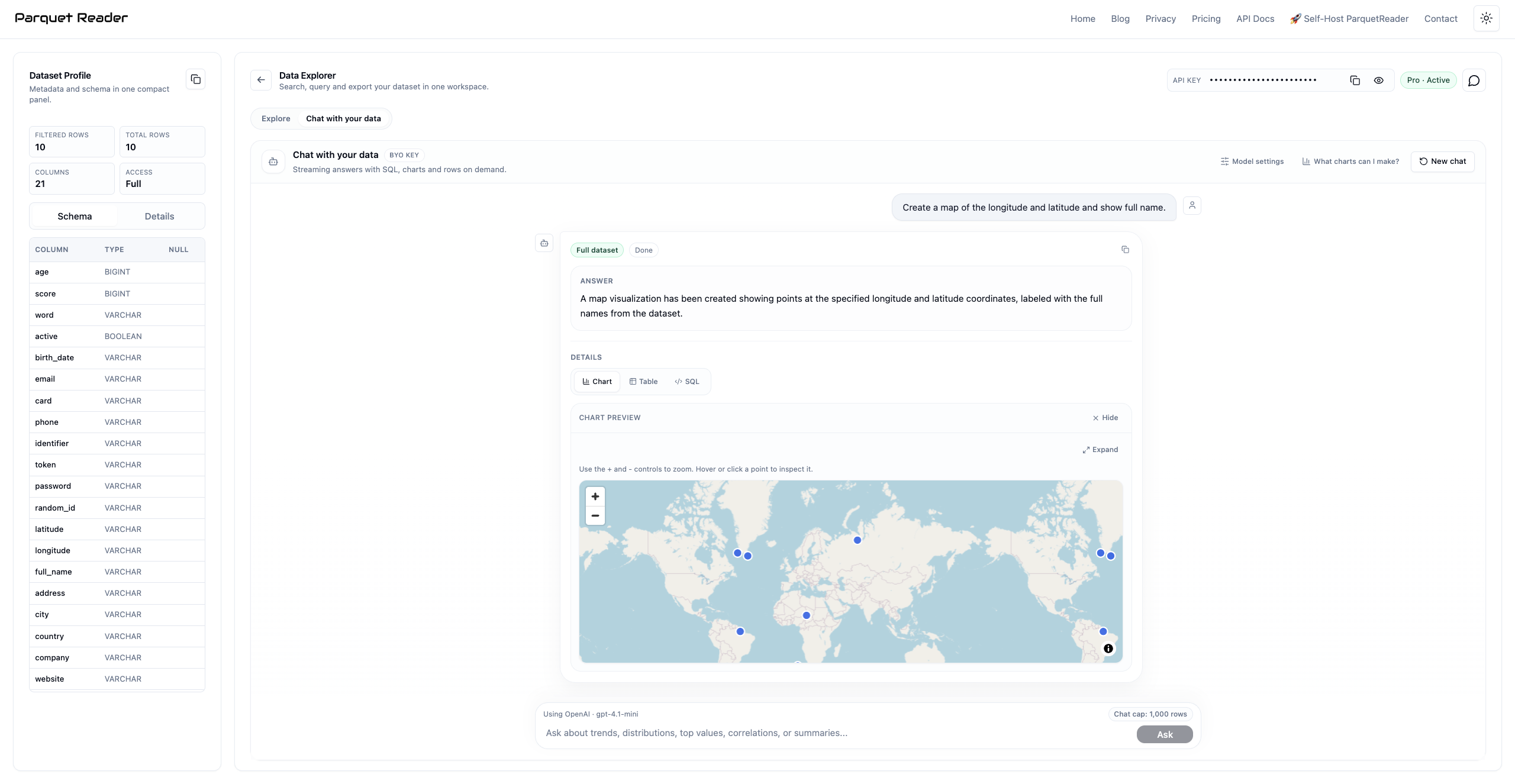Image resolution: width=1515 pixels, height=784 pixels.
Task: Open the feedback chat bubble in the top right
Action: point(1474,80)
